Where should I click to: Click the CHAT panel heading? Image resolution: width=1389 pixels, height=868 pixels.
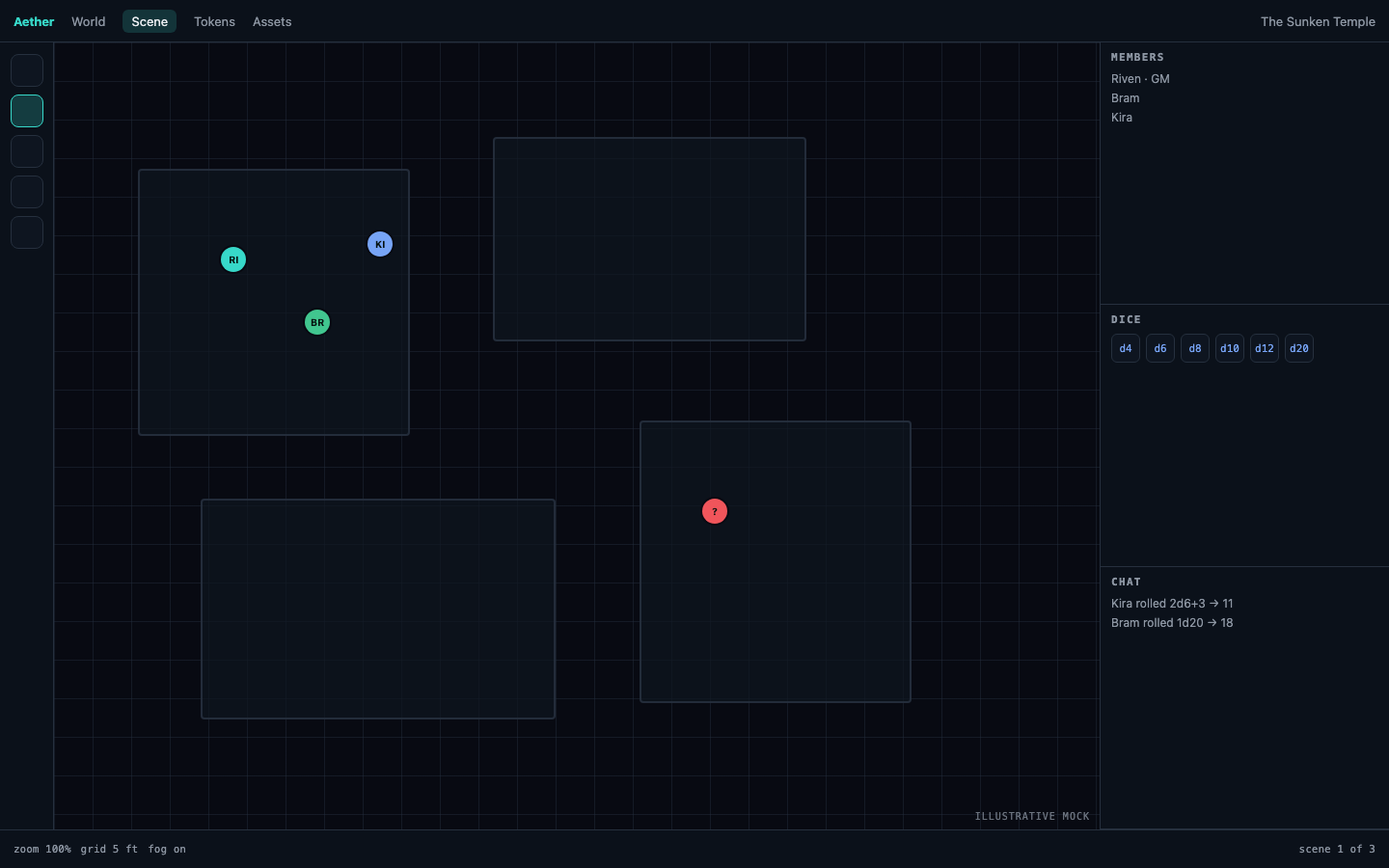tap(1126, 582)
